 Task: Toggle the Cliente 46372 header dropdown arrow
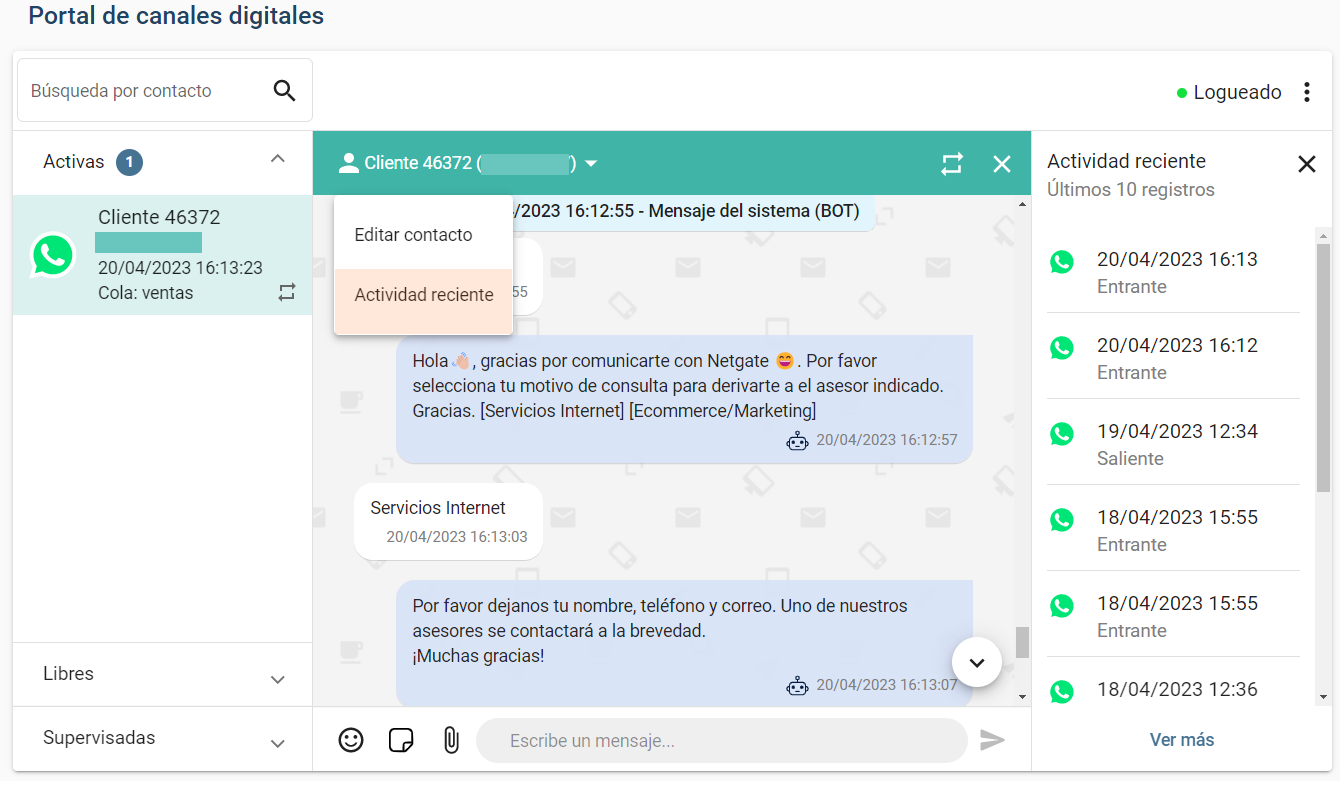click(x=591, y=163)
